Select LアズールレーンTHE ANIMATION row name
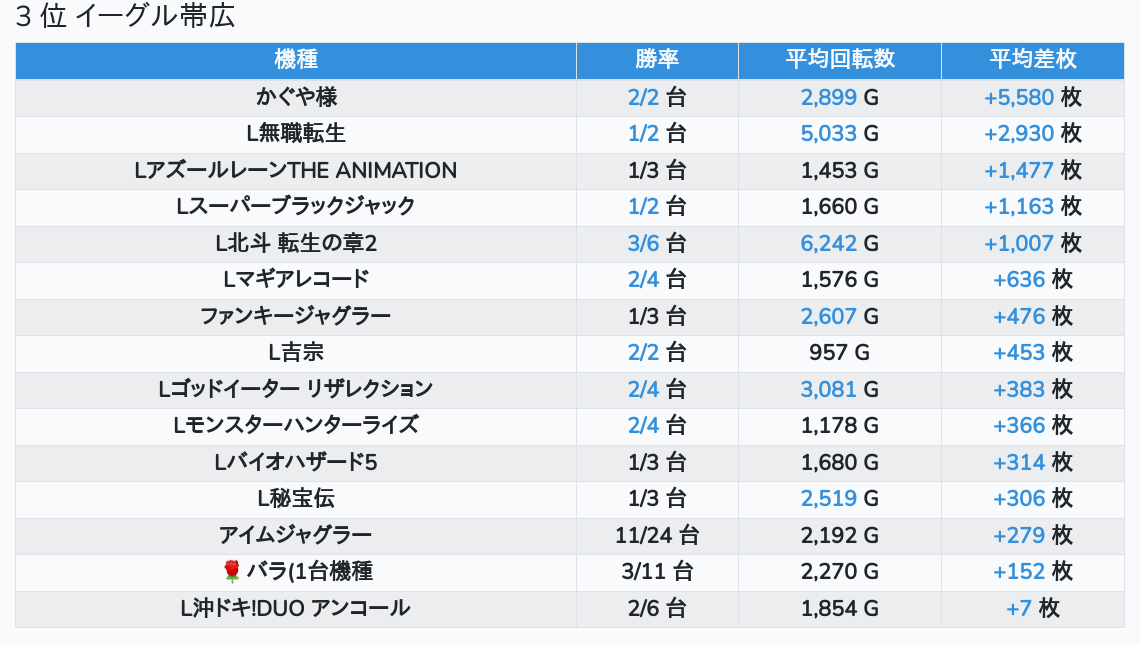1140x645 pixels. click(x=296, y=170)
